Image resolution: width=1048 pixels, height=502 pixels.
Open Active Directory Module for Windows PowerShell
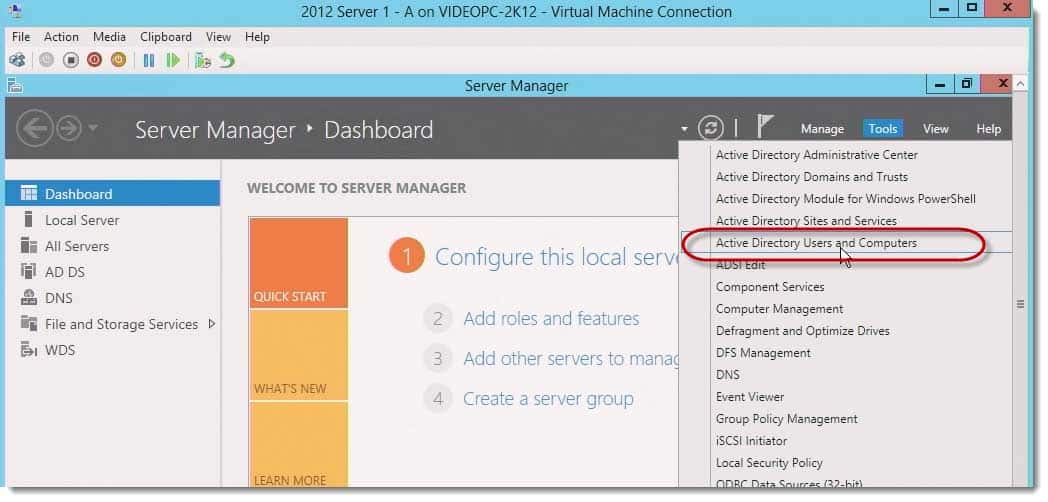[x=845, y=199]
